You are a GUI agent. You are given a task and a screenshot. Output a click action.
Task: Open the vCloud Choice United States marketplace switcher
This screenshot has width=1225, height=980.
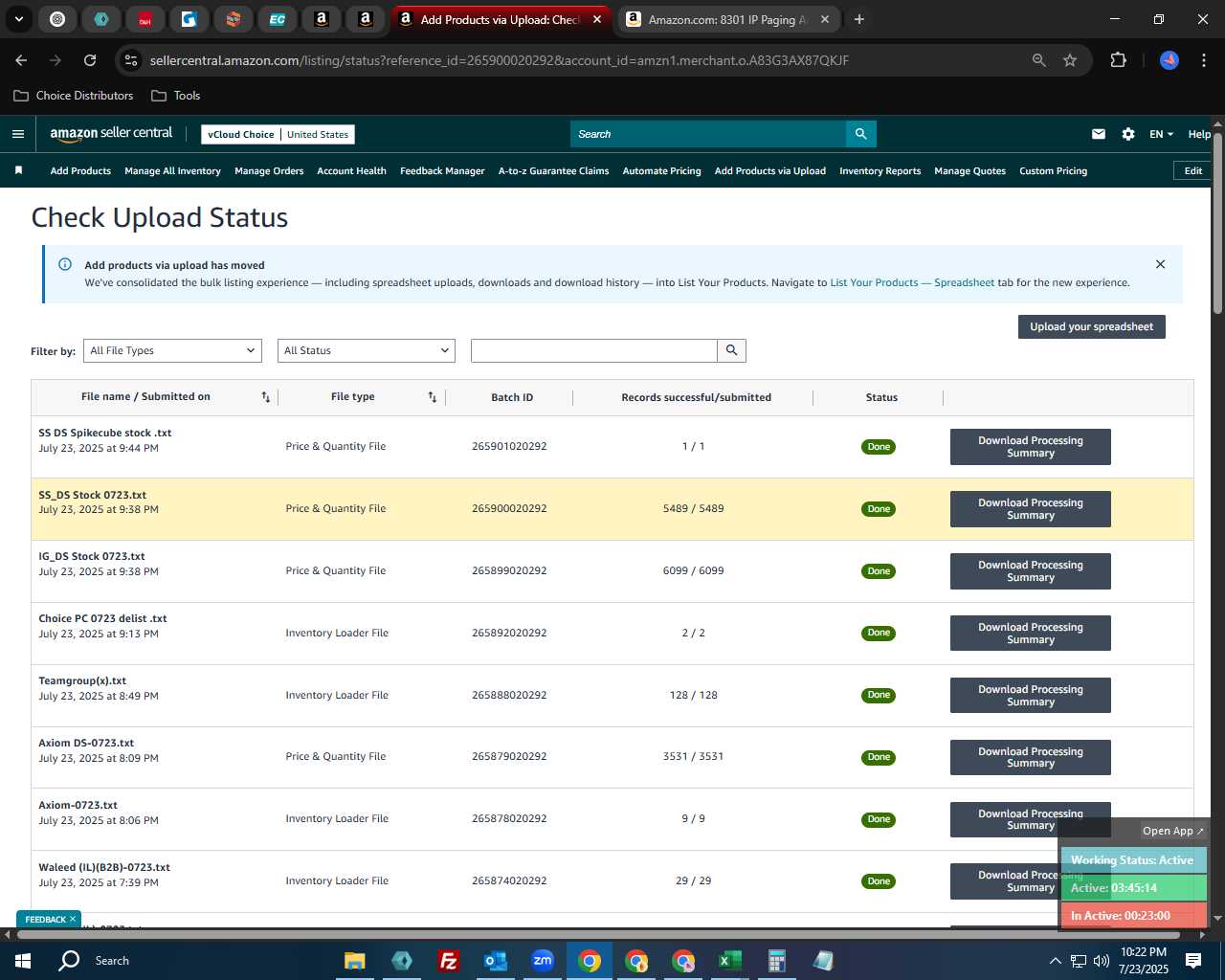pyautogui.click(x=278, y=134)
